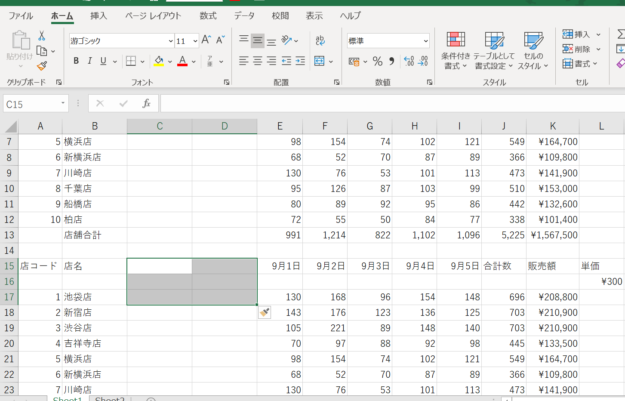Click Merge and Center icon
This screenshot has width=625, height=401.
pyautogui.click(x=319, y=61)
